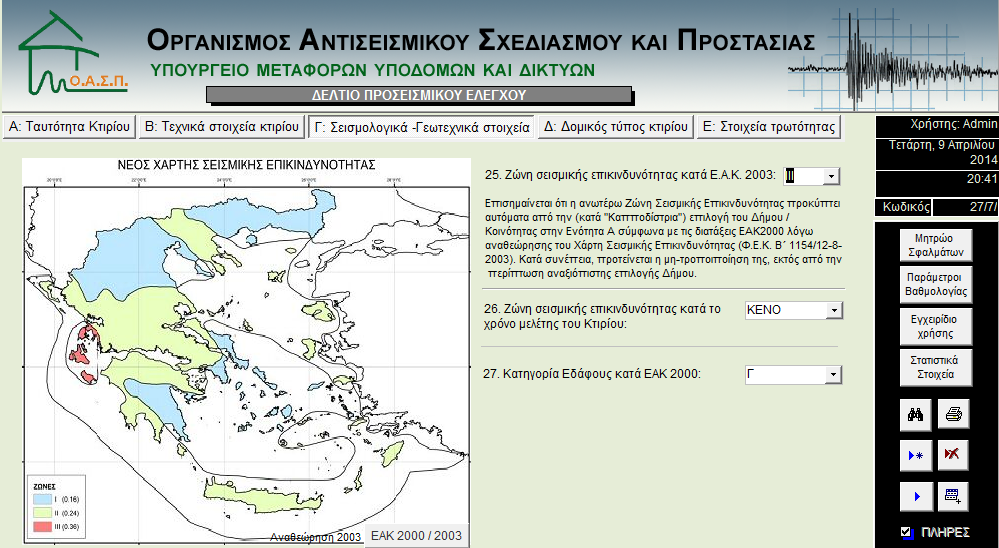
Task: Click the ΚΕΝΟ value text field
Action: (786, 310)
